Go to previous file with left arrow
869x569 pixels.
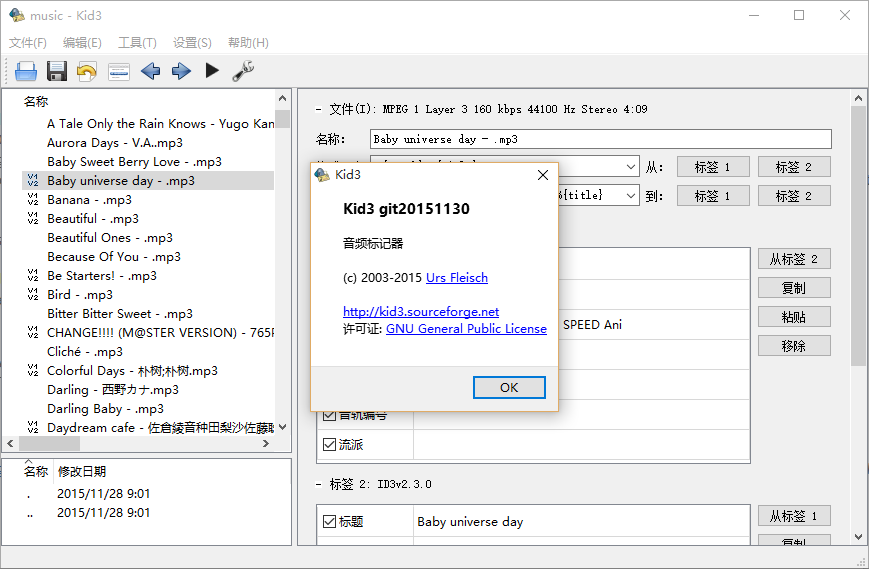tap(150, 71)
